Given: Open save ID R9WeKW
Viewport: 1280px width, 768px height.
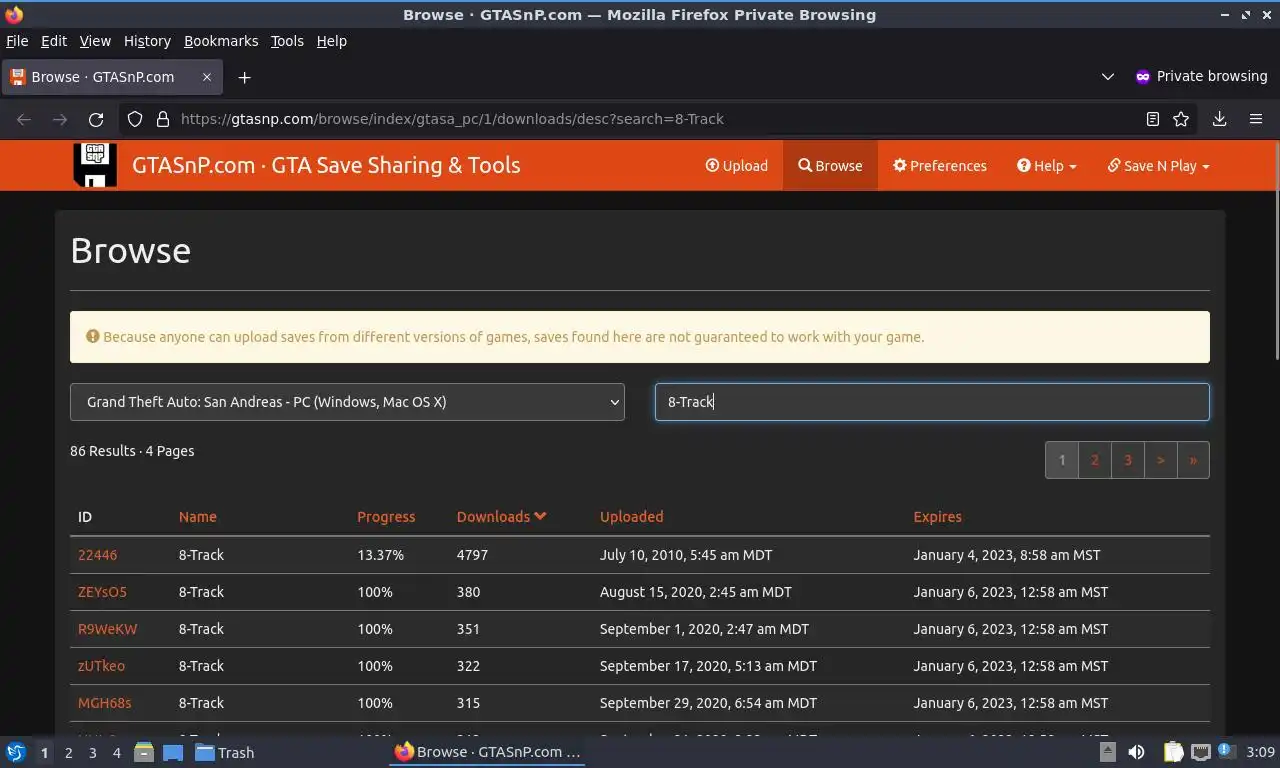Looking at the screenshot, I should click(107, 629).
